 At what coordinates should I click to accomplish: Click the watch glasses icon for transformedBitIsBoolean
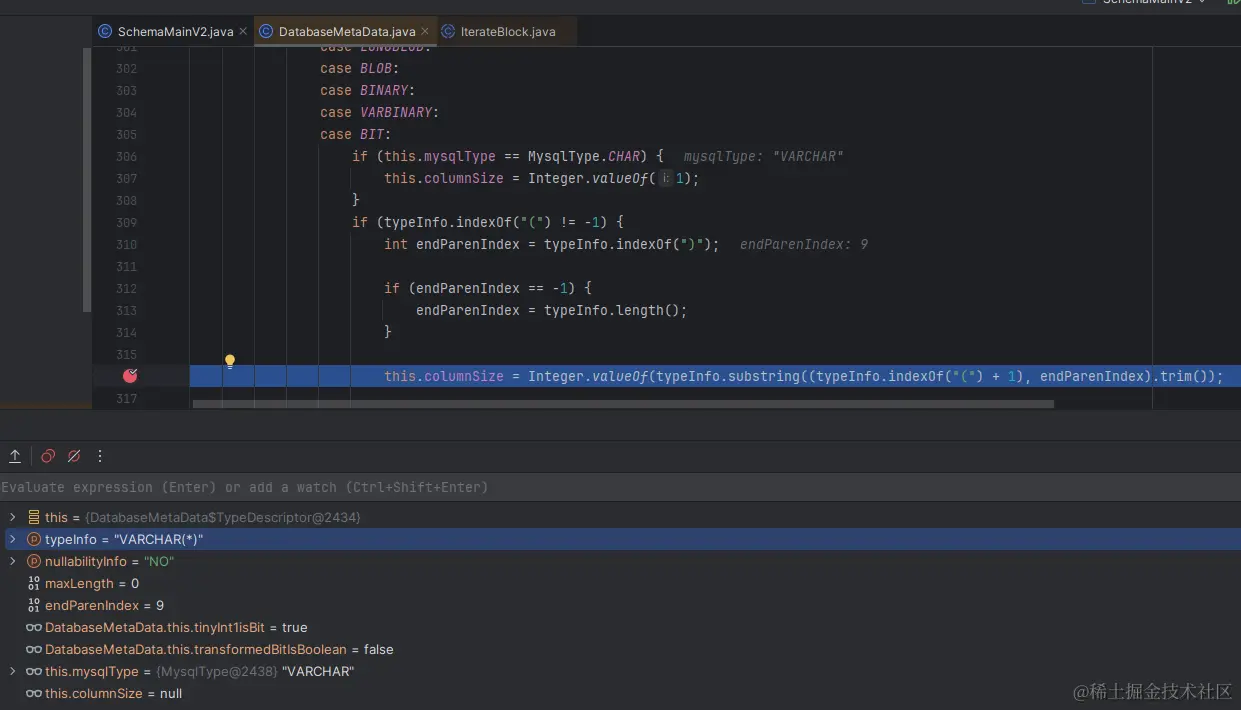point(34,649)
